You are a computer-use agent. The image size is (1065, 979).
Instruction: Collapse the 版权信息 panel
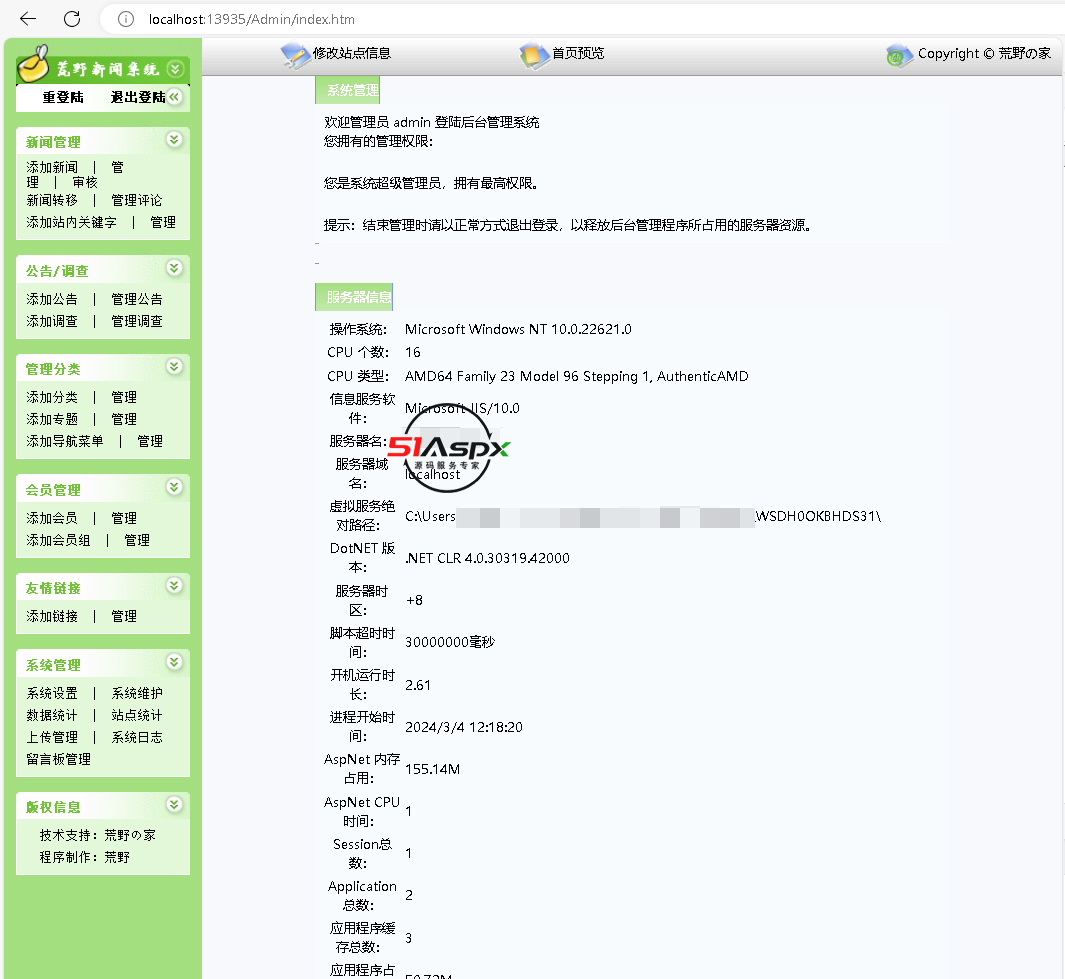click(175, 804)
